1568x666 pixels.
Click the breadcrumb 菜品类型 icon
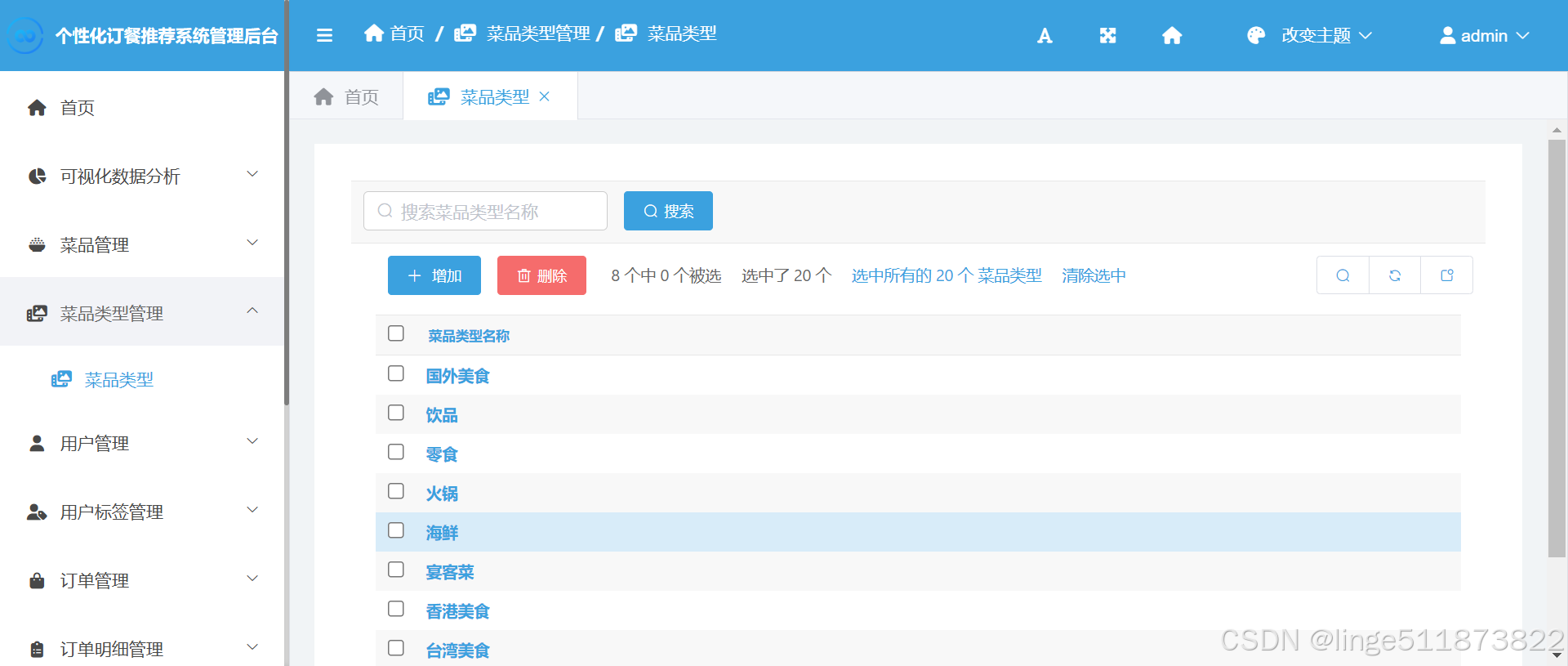tap(626, 33)
